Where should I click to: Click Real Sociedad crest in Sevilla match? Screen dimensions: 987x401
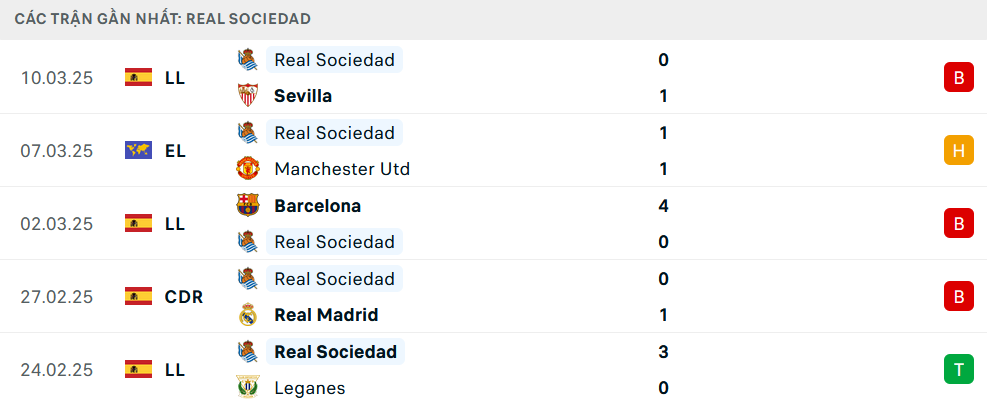(x=247, y=60)
